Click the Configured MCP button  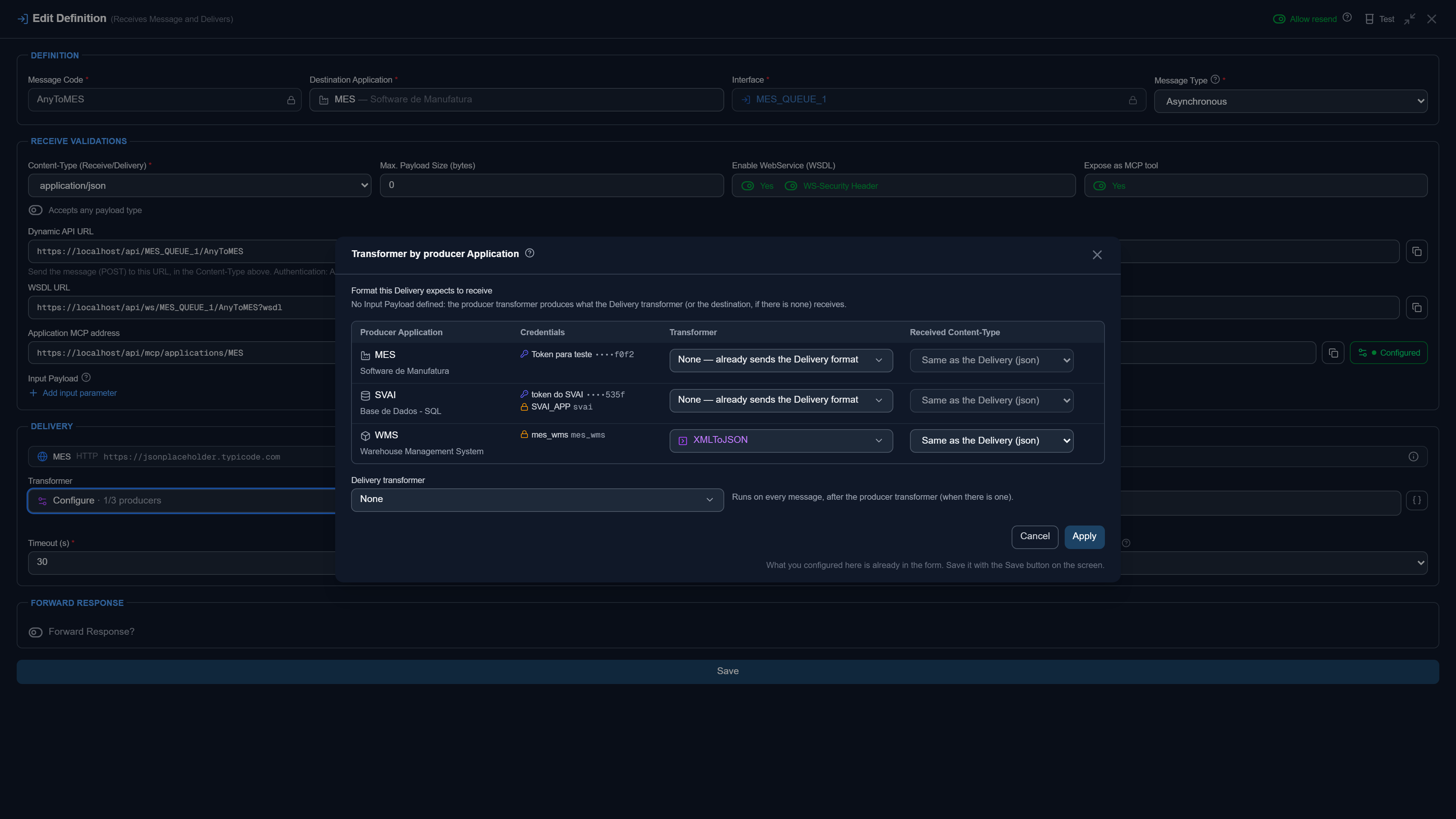click(1388, 353)
